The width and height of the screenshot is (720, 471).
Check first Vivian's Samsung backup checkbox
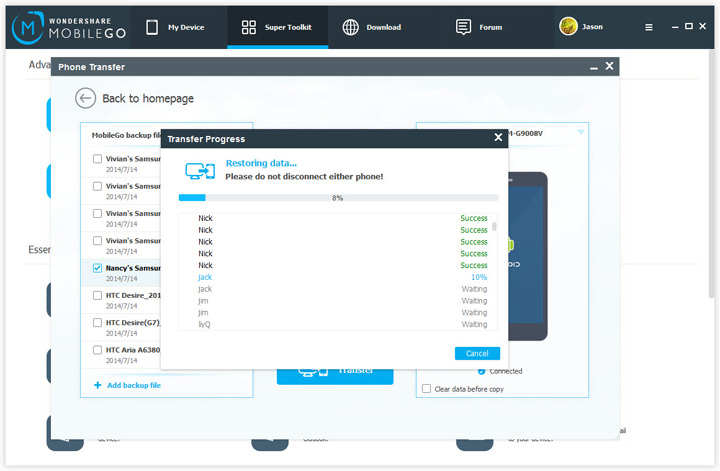tap(97, 159)
